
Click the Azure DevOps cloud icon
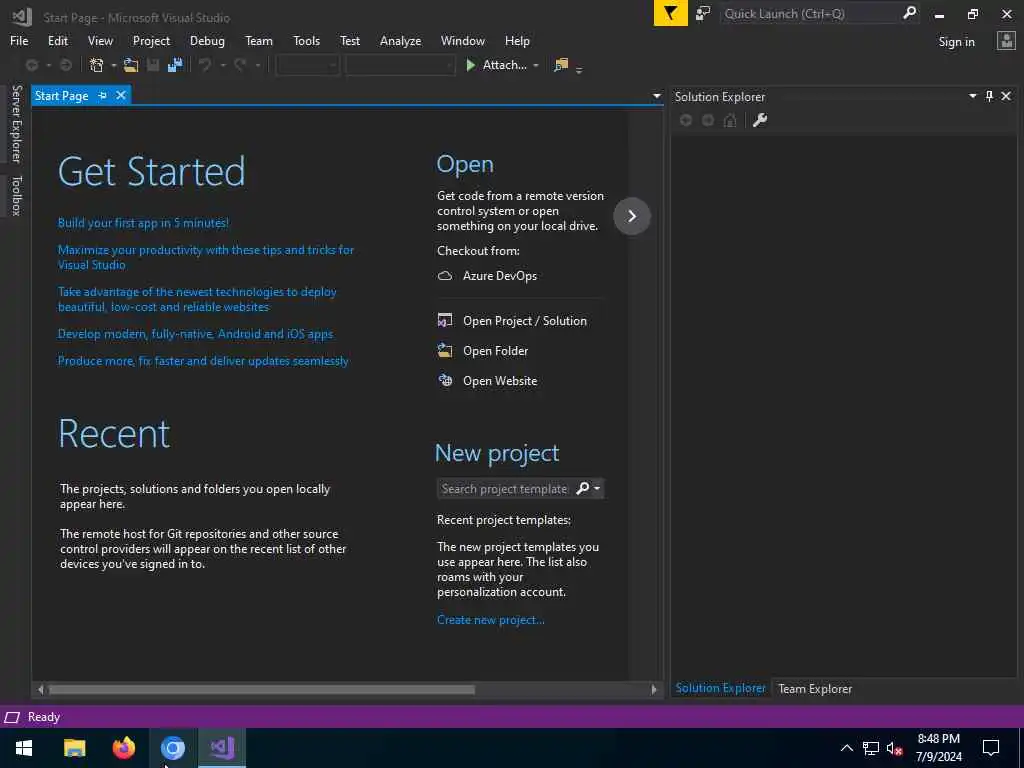pos(445,276)
